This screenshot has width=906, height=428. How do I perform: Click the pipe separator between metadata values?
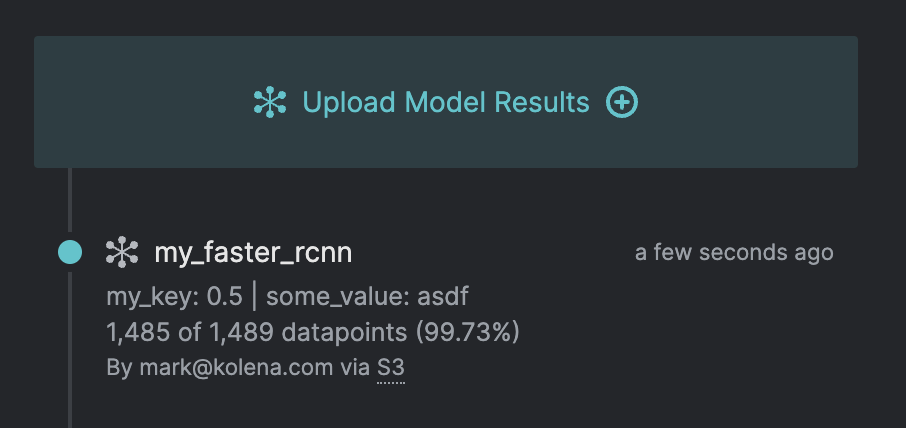[254, 296]
